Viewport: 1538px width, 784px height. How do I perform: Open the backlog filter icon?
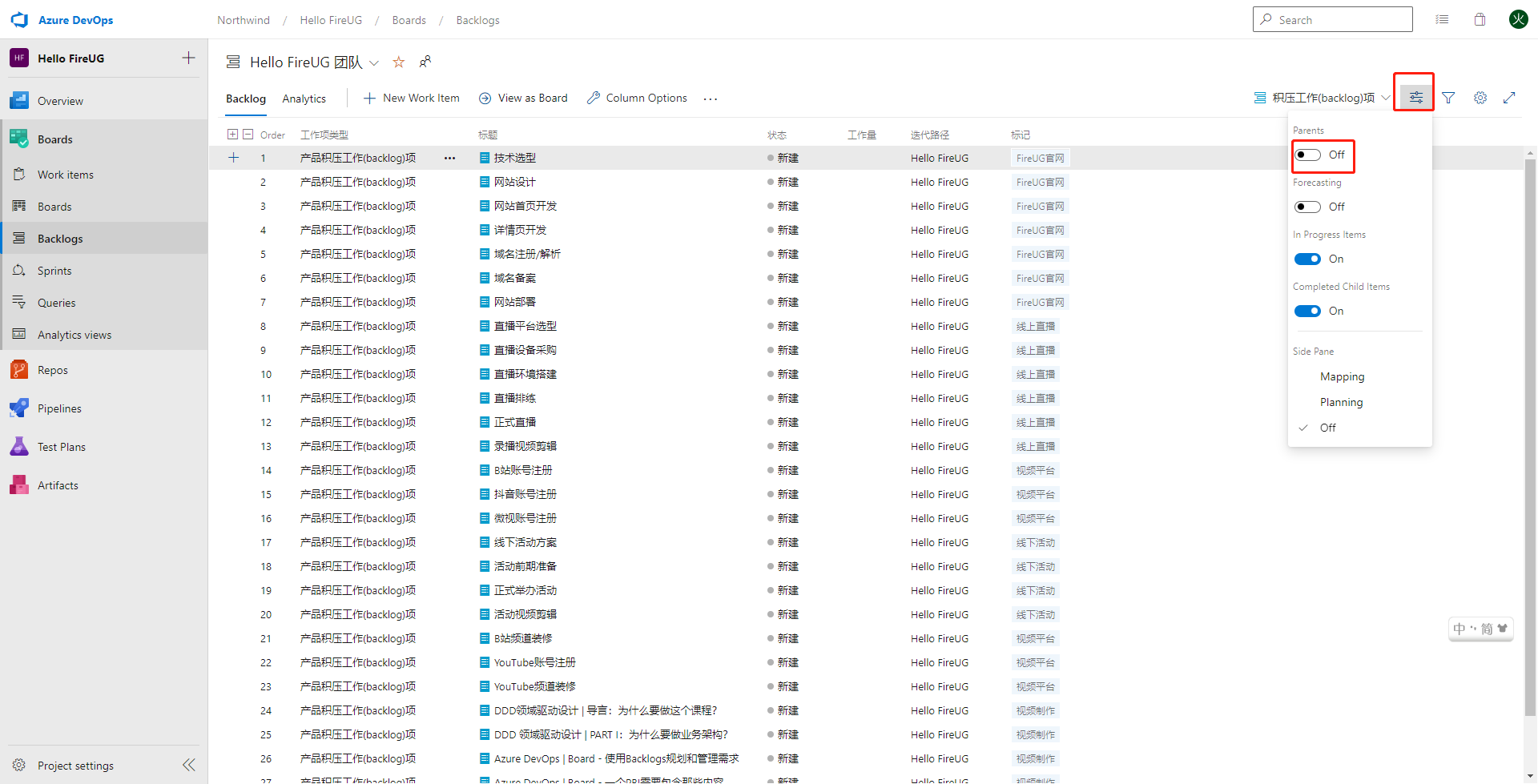[1448, 97]
